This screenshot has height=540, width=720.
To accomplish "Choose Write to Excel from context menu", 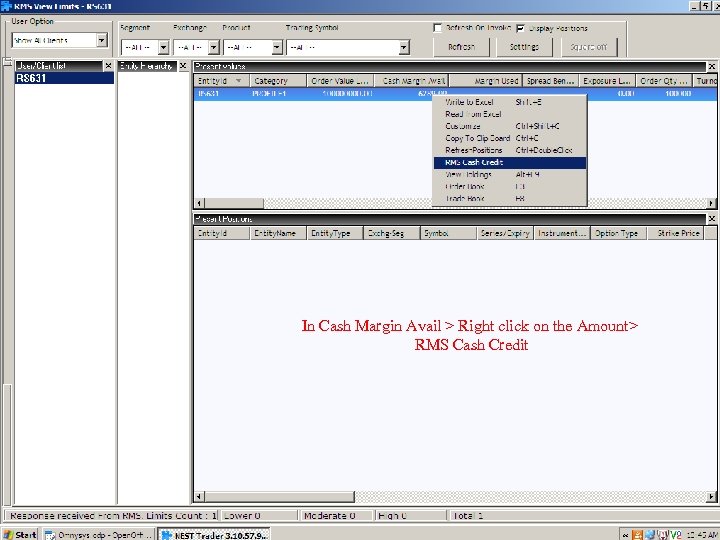I will [x=510, y=102].
